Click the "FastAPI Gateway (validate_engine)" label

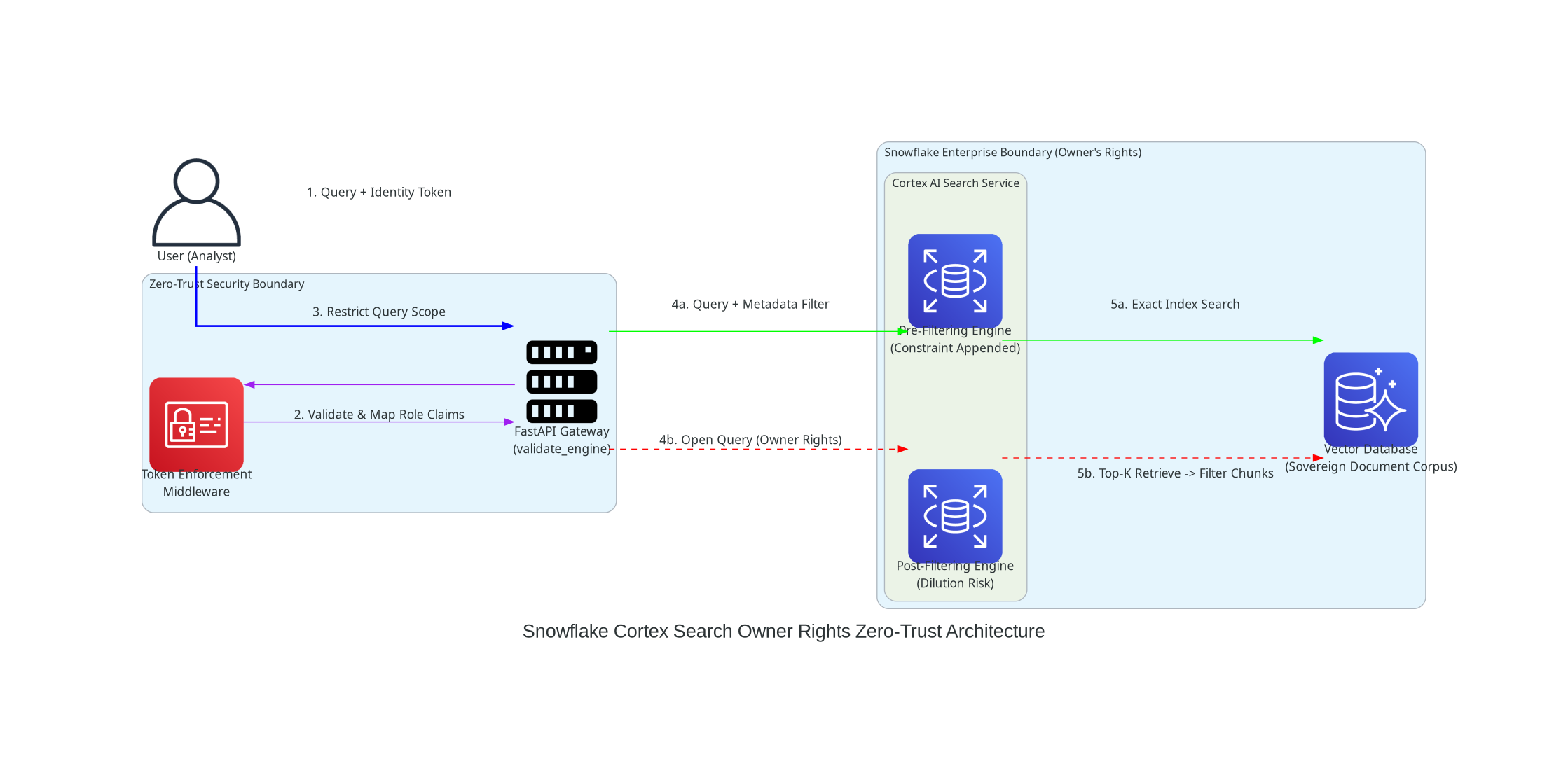[561, 440]
